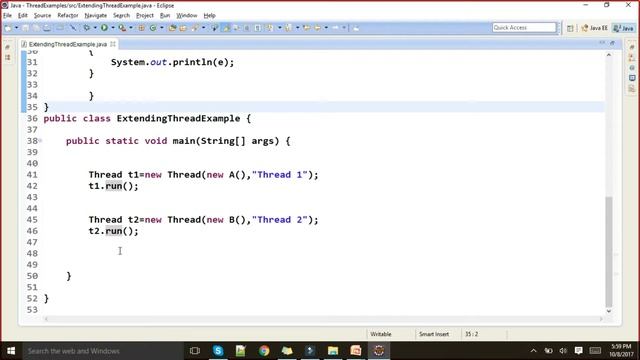The image size is (640, 360).
Task: Click the External Tools run icon
Action: coord(122,28)
